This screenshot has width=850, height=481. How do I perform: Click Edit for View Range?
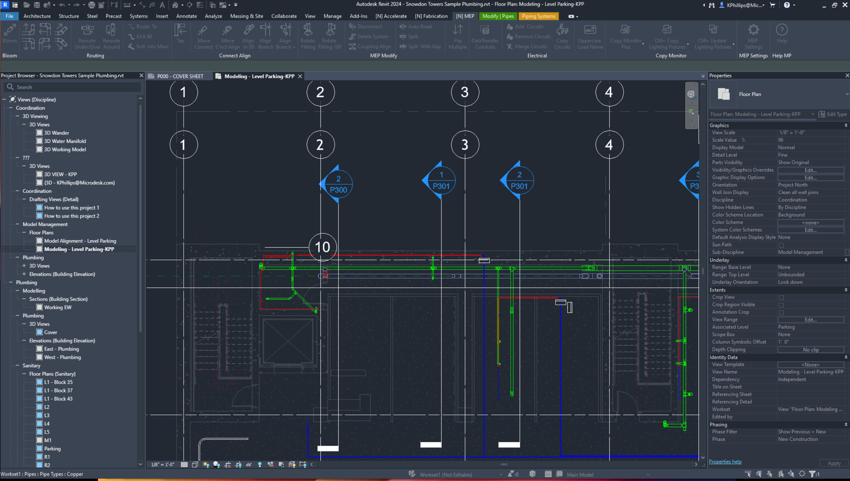(x=810, y=320)
